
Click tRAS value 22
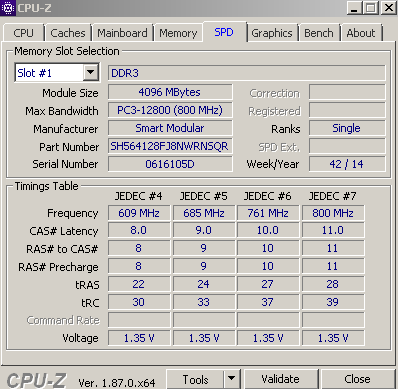click(x=139, y=284)
